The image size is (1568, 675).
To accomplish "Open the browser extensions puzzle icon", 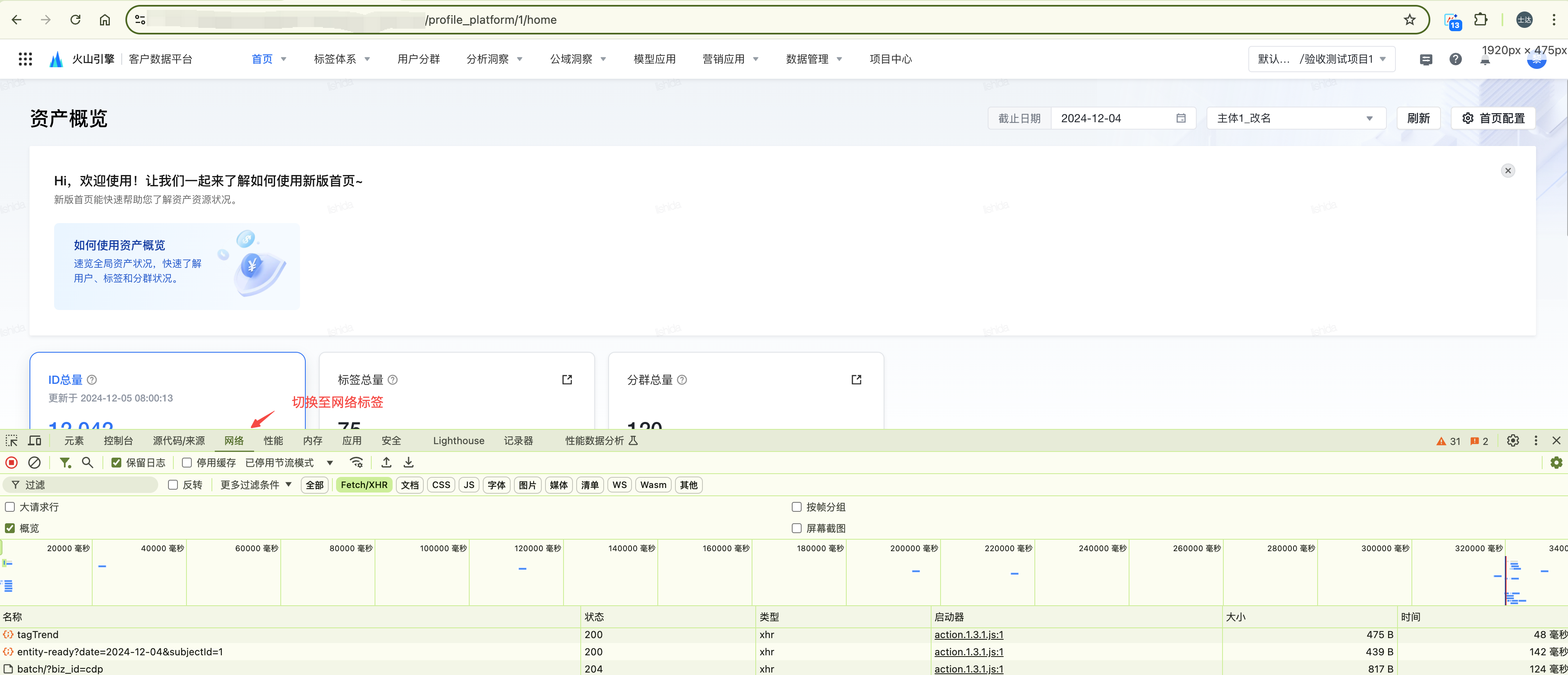I will pos(1481,20).
